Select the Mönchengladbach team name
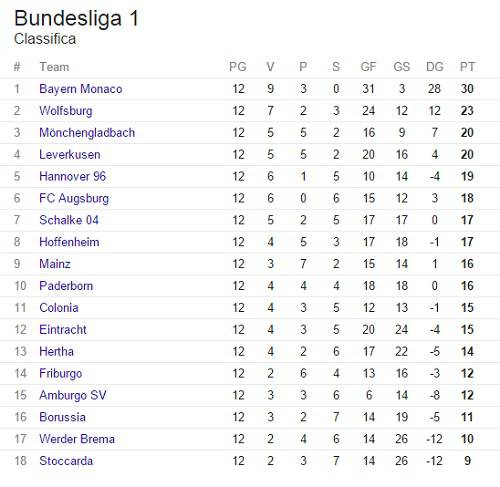 click(87, 133)
